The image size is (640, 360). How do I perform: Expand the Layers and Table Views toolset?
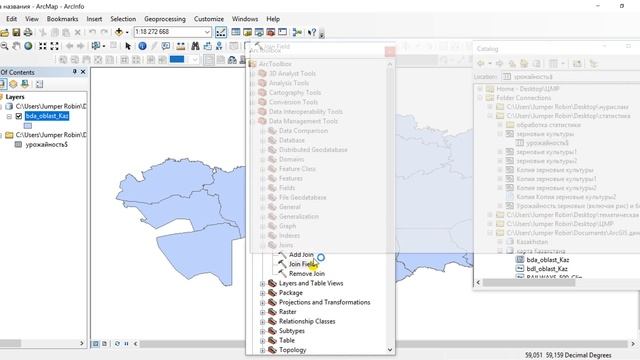[263, 283]
